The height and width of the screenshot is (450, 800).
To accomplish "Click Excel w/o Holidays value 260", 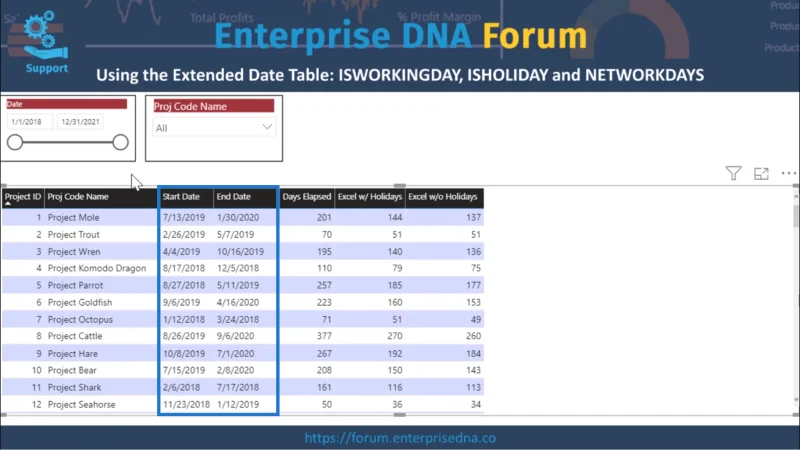I will coord(473,336).
